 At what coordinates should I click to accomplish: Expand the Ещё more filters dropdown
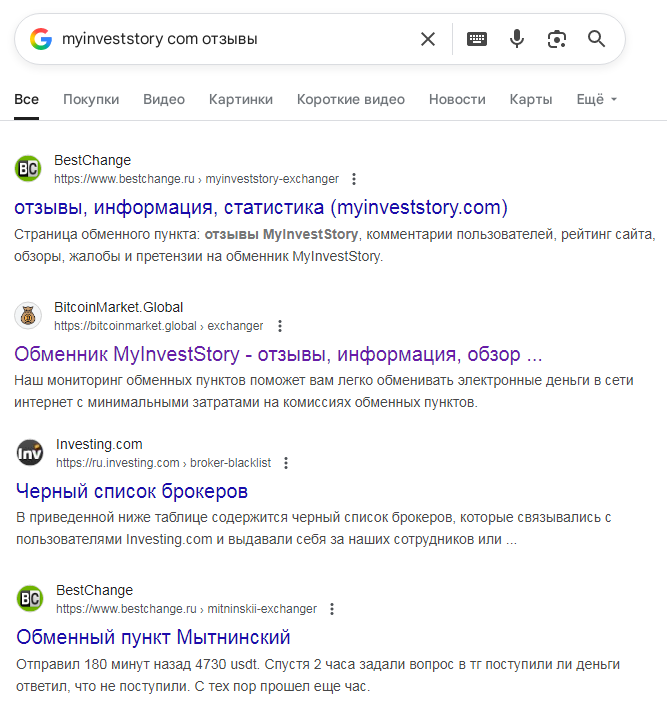[597, 99]
